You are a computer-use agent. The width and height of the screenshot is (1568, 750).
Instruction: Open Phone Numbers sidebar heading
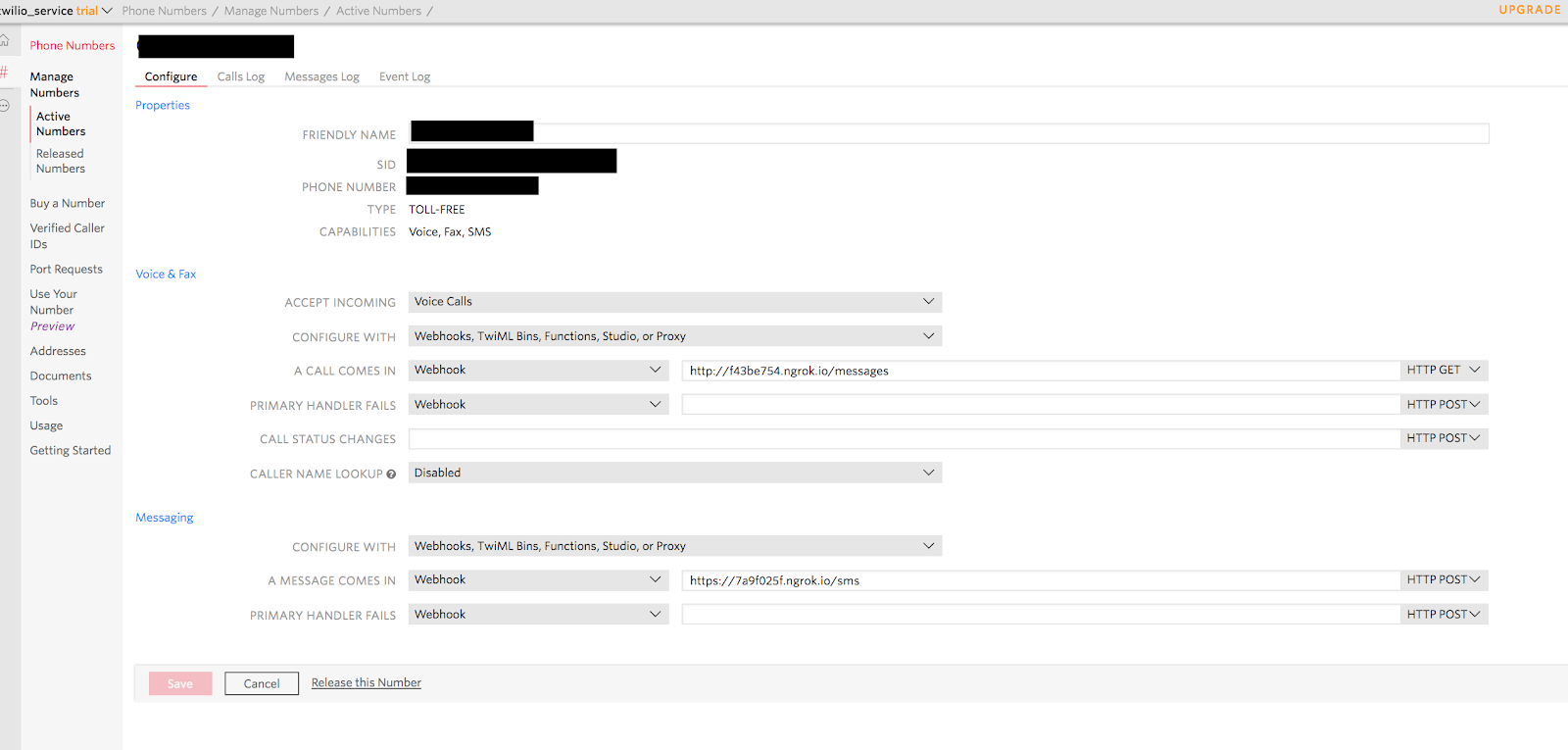[x=73, y=46]
